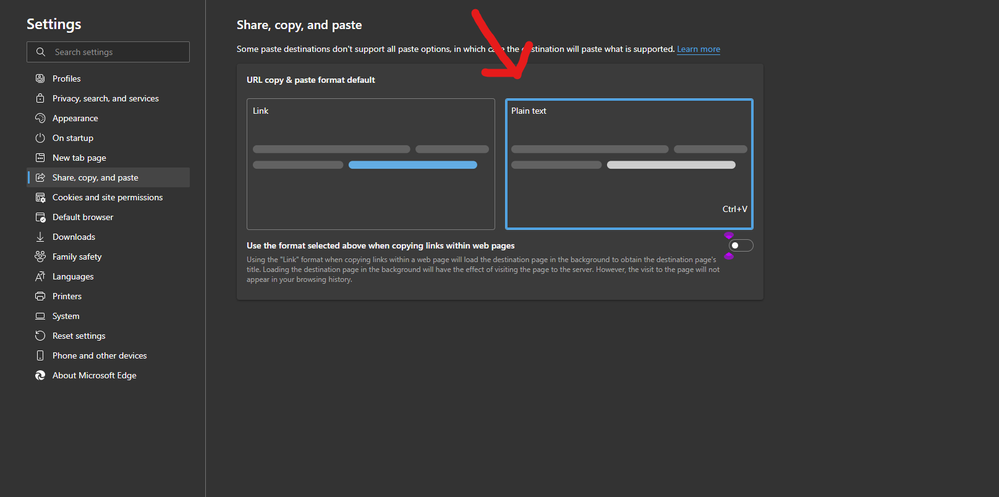Open Appearance settings page
The image size is (999, 497).
pyautogui.click(x=108, y=119)
